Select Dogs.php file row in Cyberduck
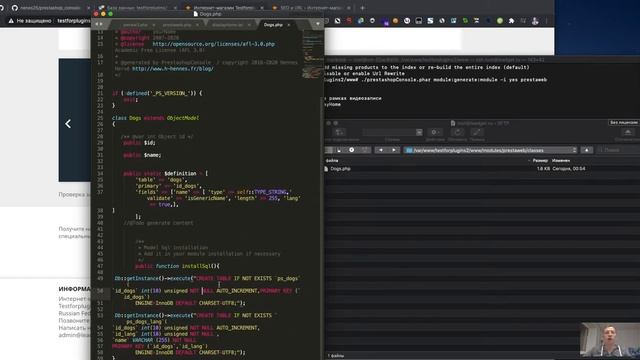 pyautogui.click(x=482, y=169)
